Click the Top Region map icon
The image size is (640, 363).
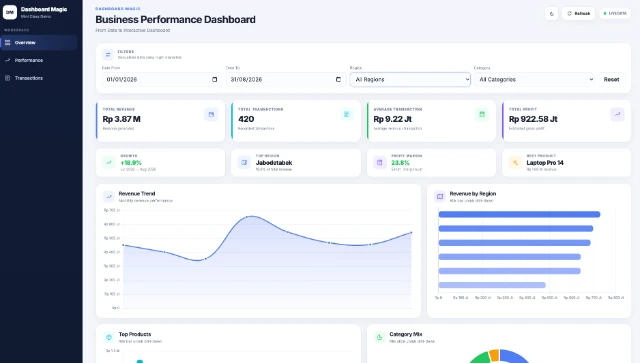pos(244,163)
